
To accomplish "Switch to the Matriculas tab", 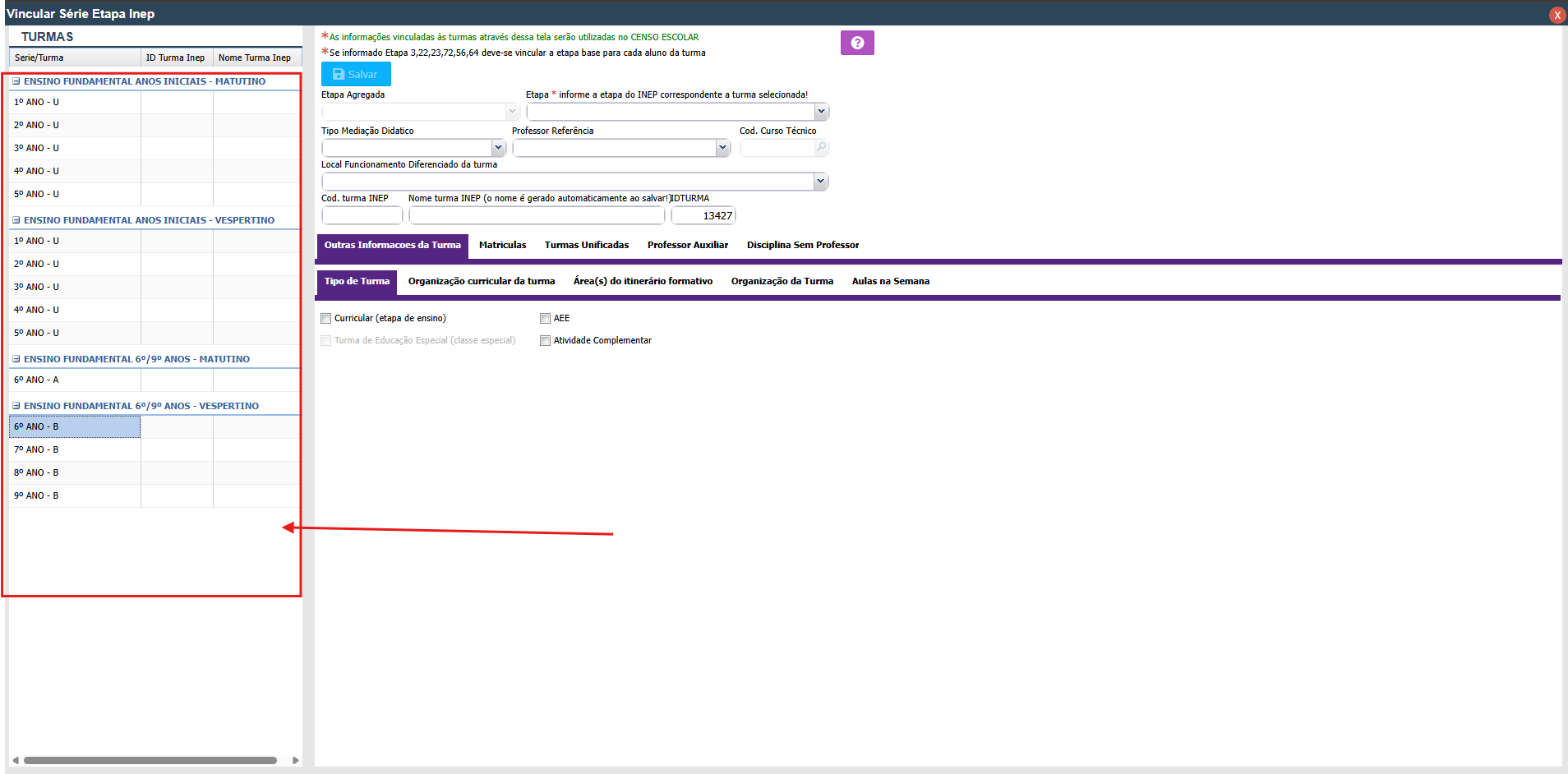I will 502,245.
